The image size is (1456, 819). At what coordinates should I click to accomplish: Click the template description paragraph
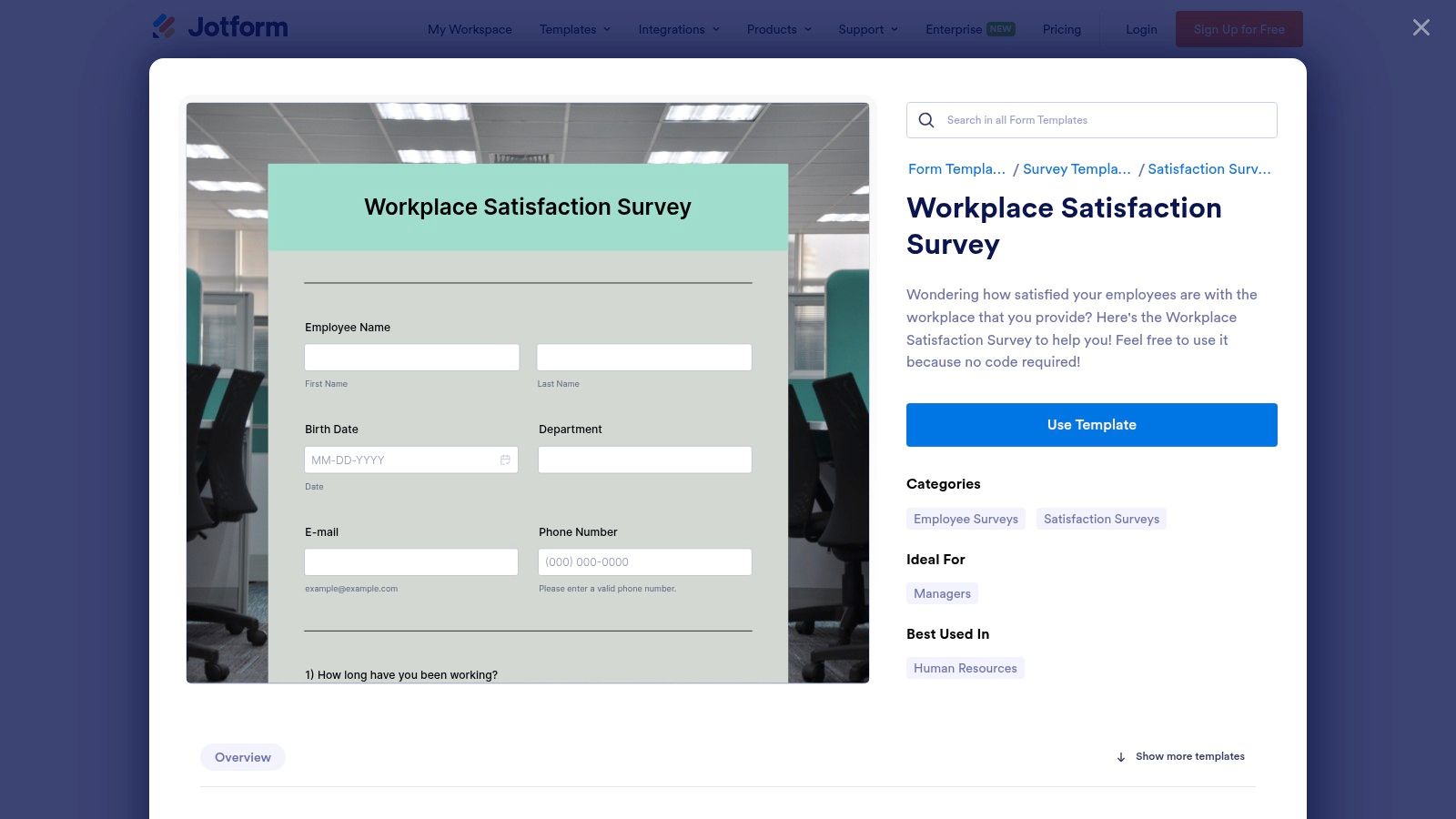[x=1083, y=329]
